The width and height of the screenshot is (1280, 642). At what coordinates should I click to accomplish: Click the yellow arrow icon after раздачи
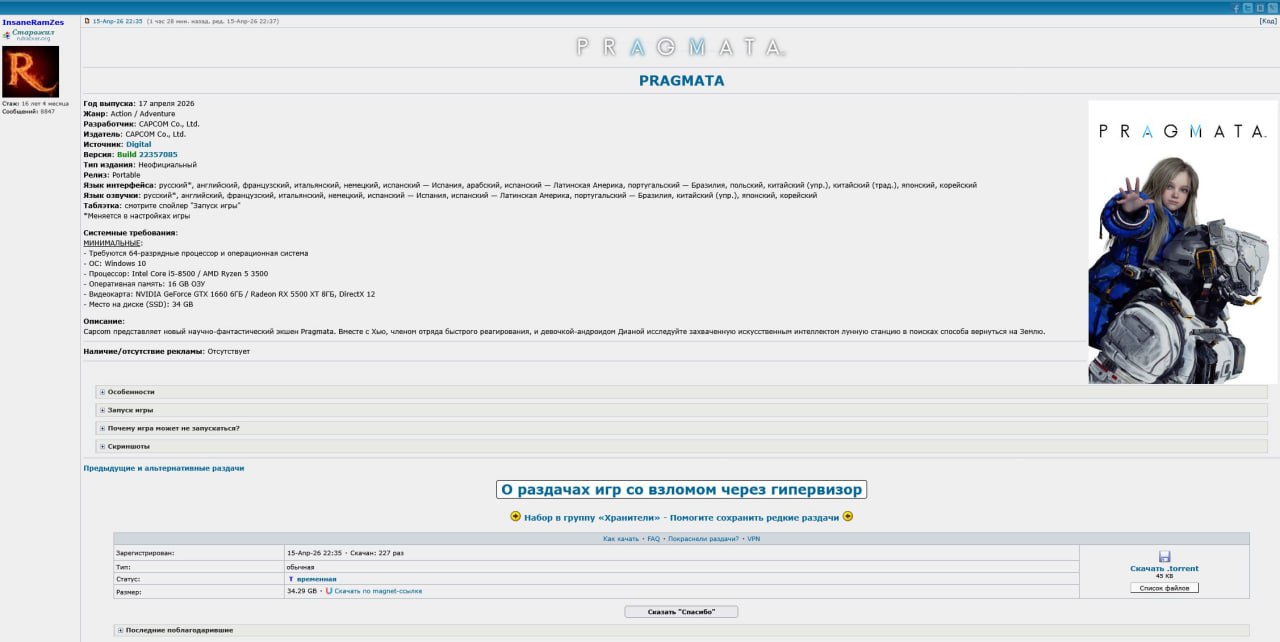847,517
